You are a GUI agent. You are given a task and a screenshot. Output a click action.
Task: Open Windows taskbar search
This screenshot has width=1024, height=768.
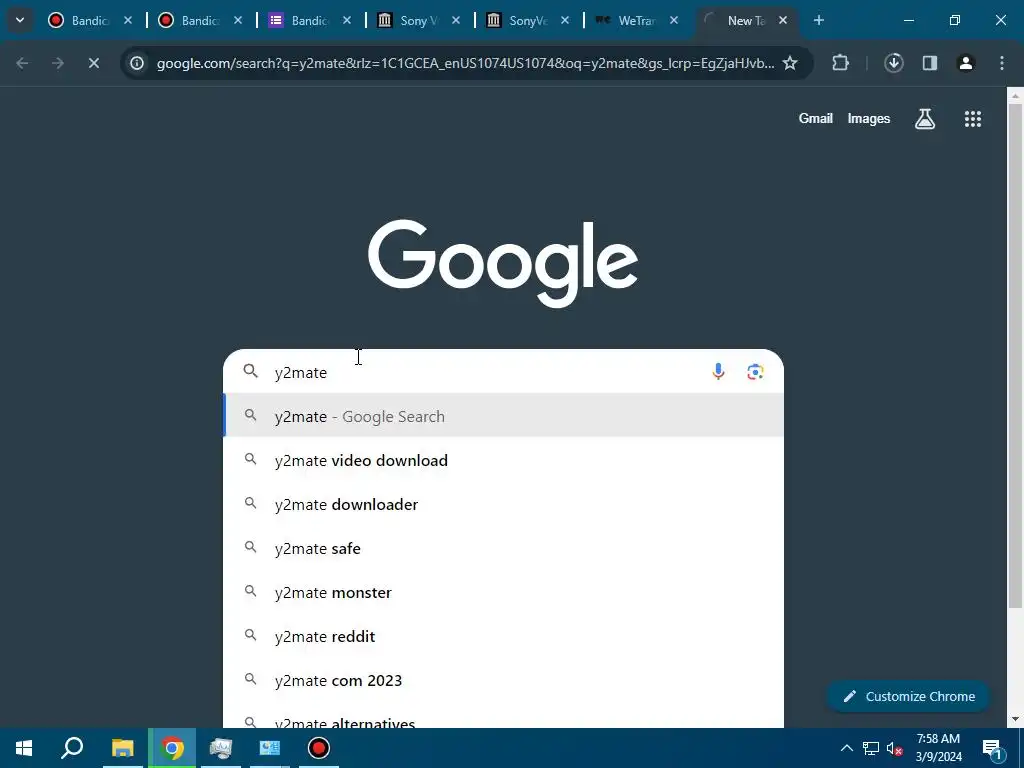pos(72,748)
